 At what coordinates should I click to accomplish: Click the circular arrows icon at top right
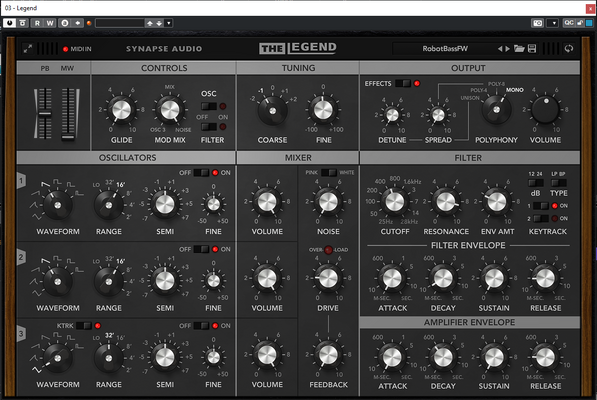[x=569, y=49]
